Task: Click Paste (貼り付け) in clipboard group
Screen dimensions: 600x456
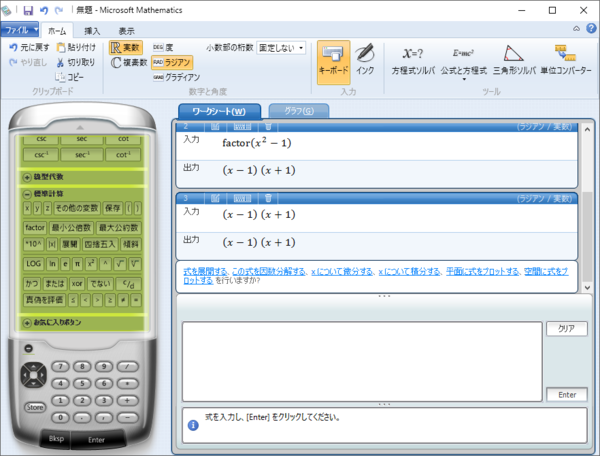Action: (76, 47)
